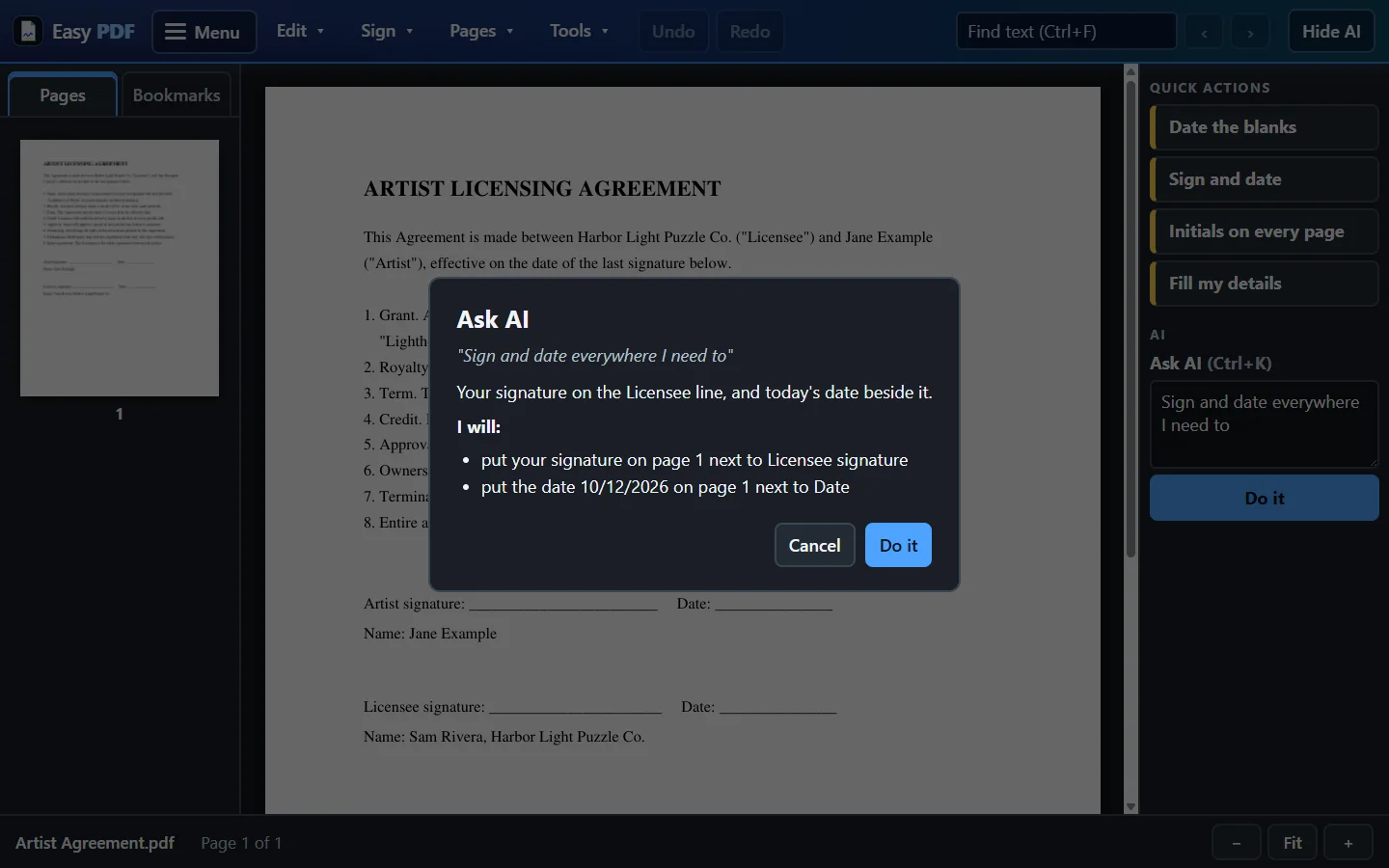Choose Fill my details quick action

[1264, 284]
